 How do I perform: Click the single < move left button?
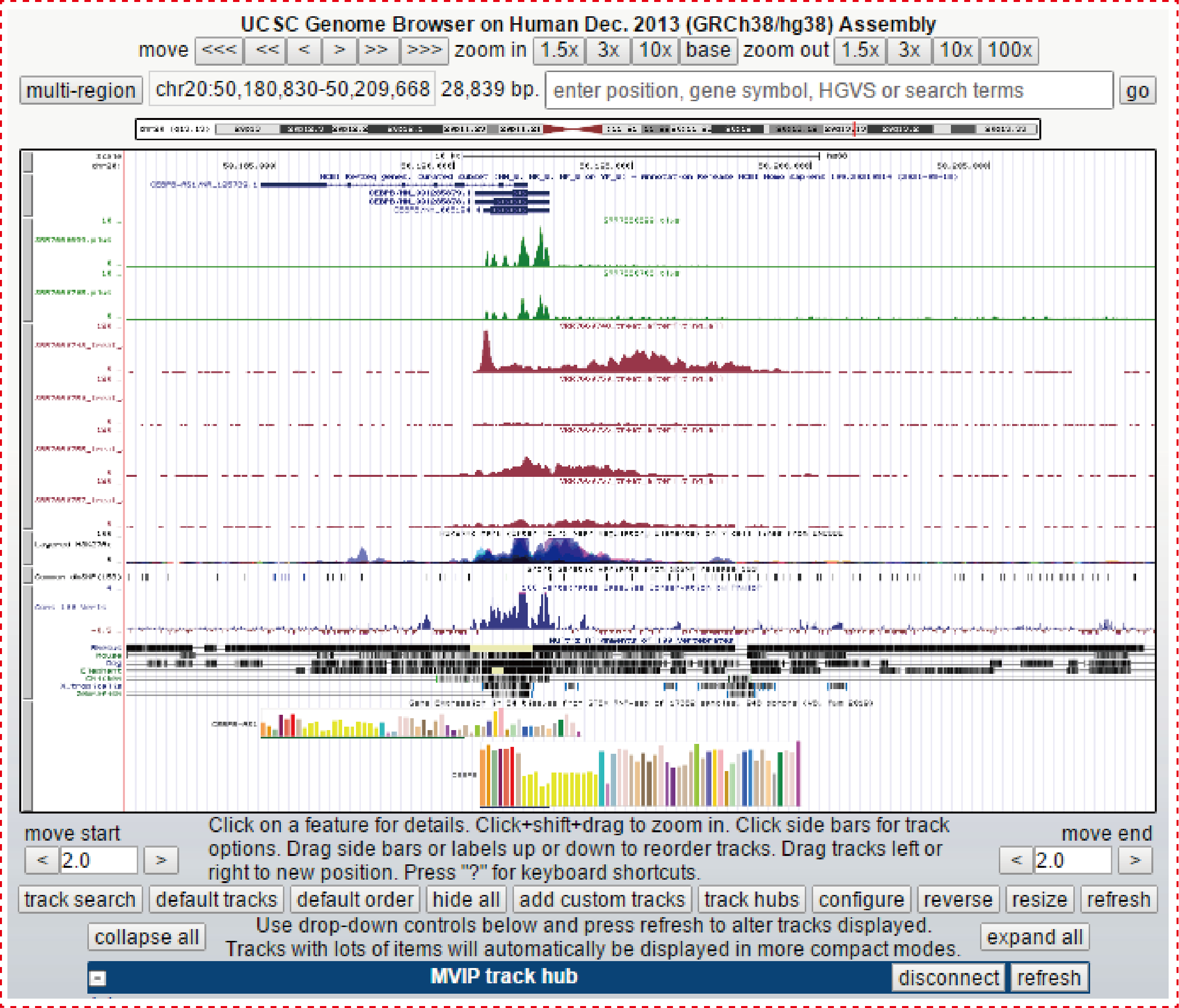tap(305, 51)
